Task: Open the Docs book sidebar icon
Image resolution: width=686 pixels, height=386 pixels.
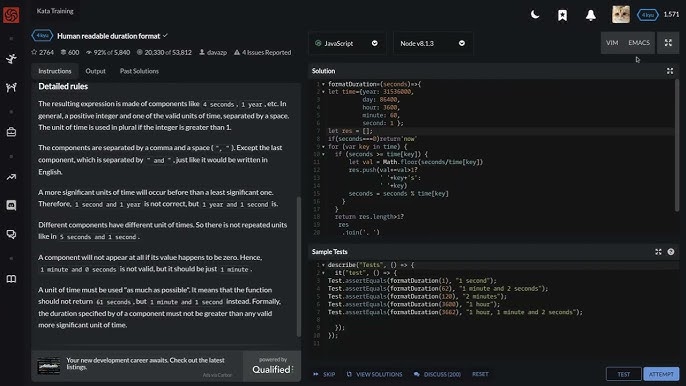Action: [x=11, y=279]
